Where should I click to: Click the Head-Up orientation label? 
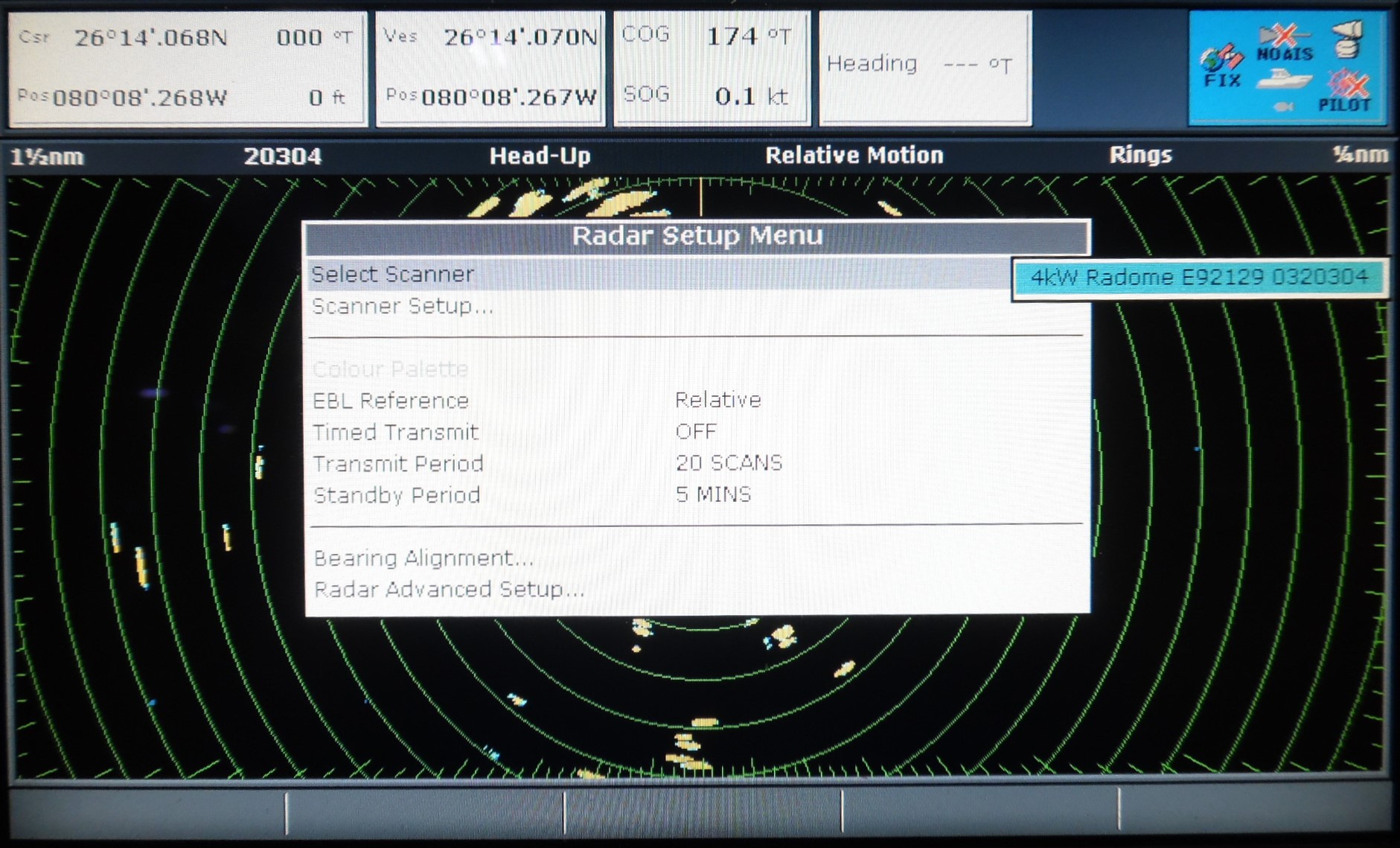(540, 156)
